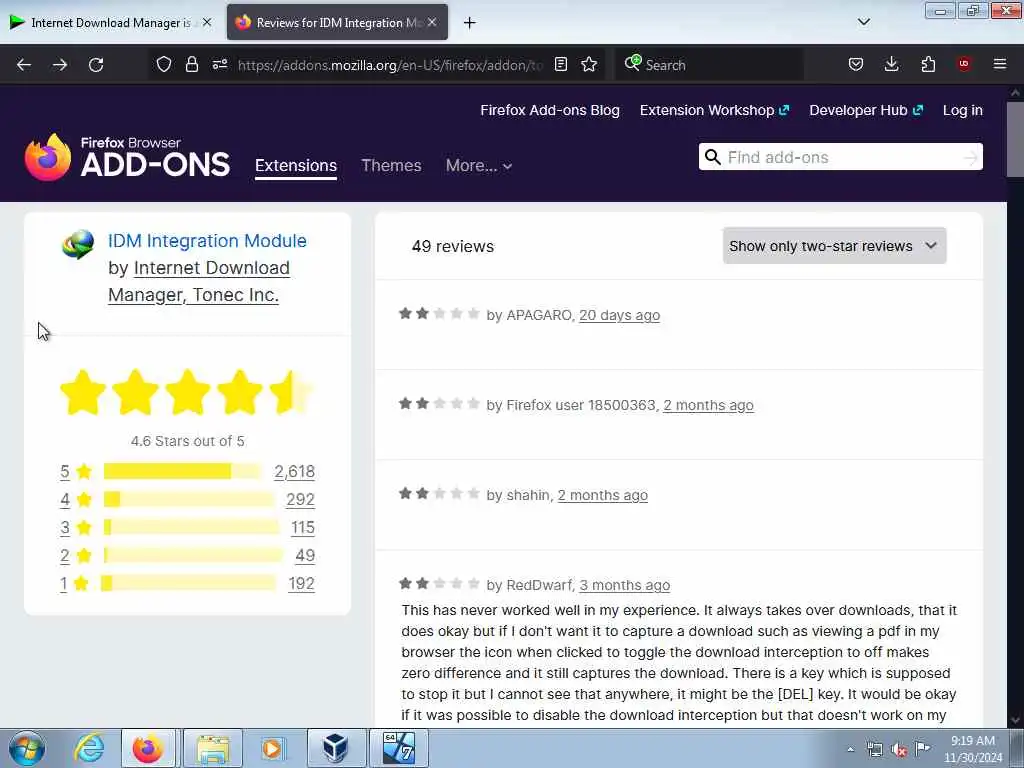This screenshot has height=768, width=1024.
Task: Toggle reader view icon
Action: tap(560, 65)
